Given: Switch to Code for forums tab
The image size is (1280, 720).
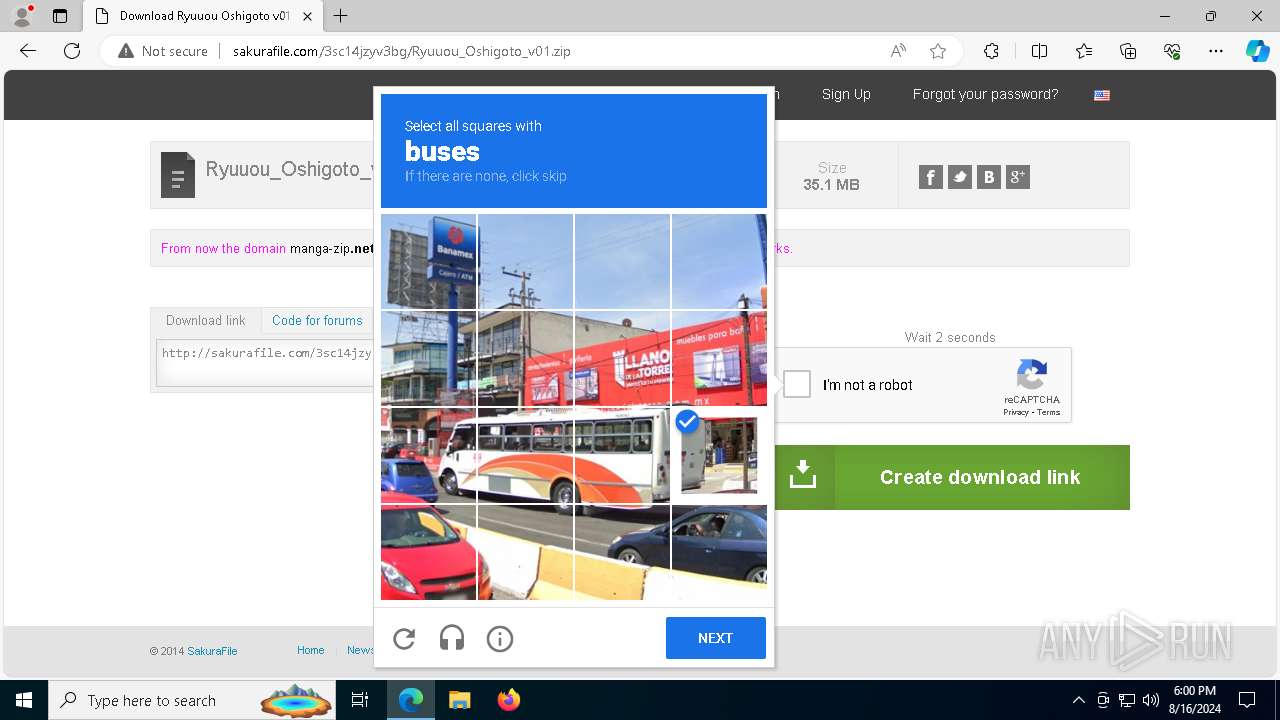Looking at the screenshot, I should pyautogui.click(x=317, y=320).
